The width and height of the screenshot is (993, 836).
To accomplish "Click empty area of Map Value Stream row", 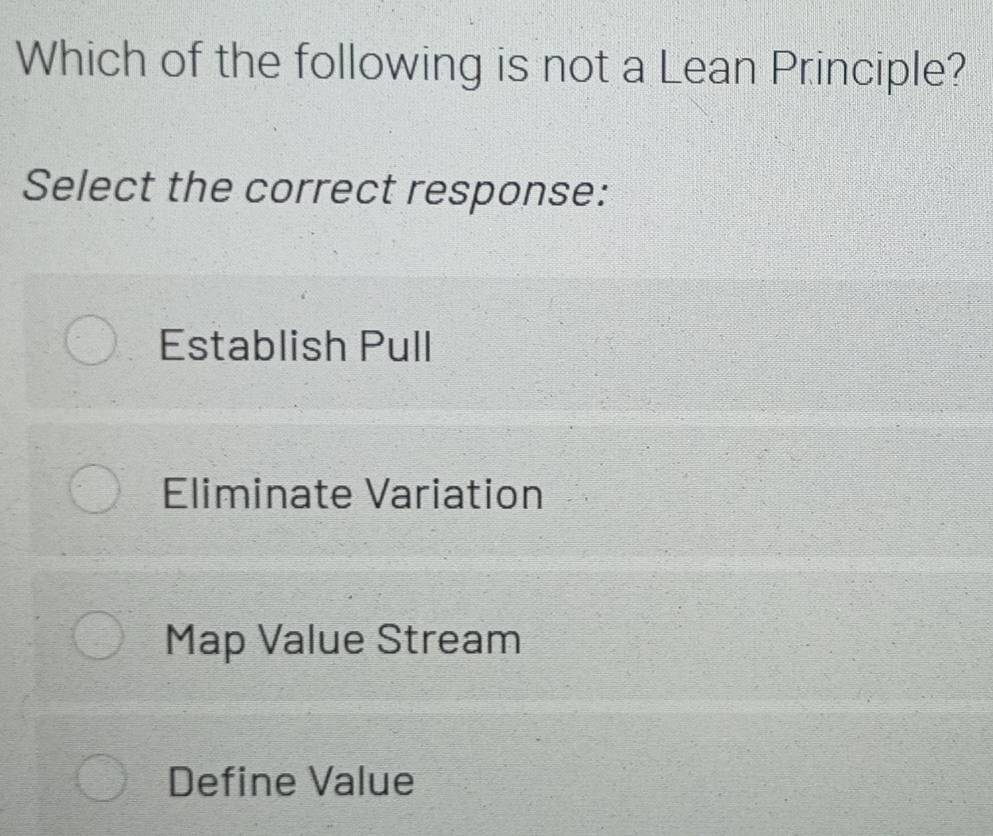I will [760, 639].
